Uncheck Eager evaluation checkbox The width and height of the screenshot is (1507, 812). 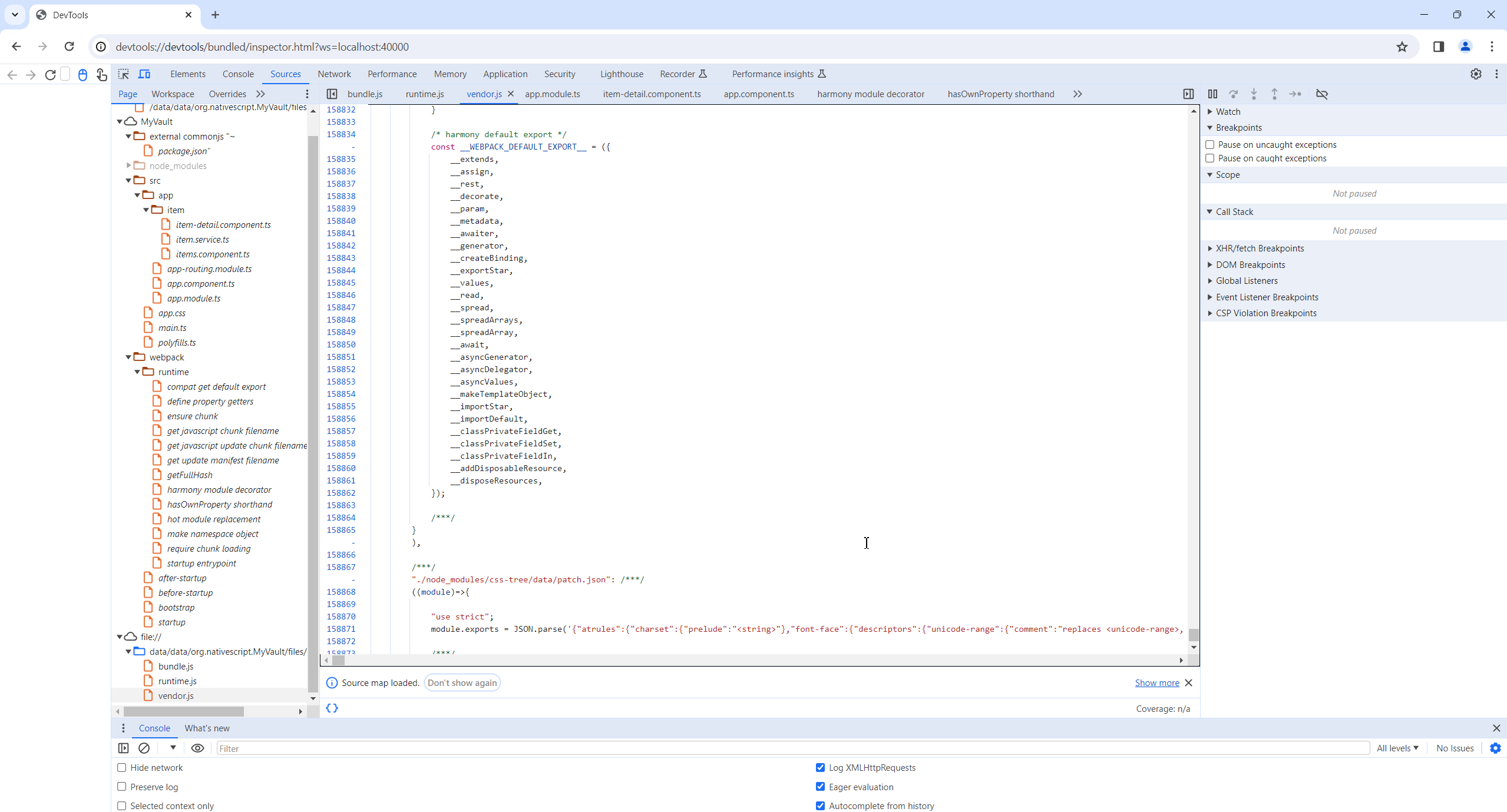(x=820, y=787)
